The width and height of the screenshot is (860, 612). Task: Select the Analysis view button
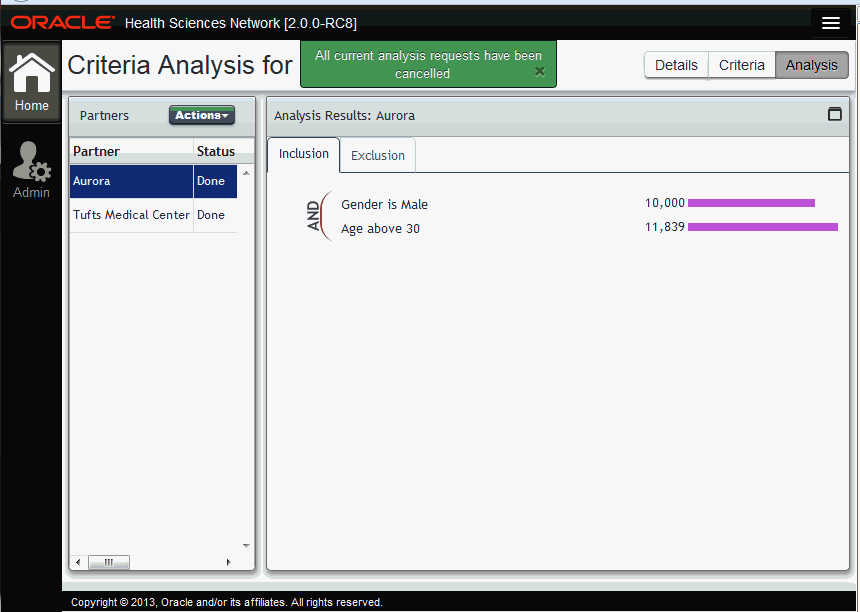tap(812, 65)
